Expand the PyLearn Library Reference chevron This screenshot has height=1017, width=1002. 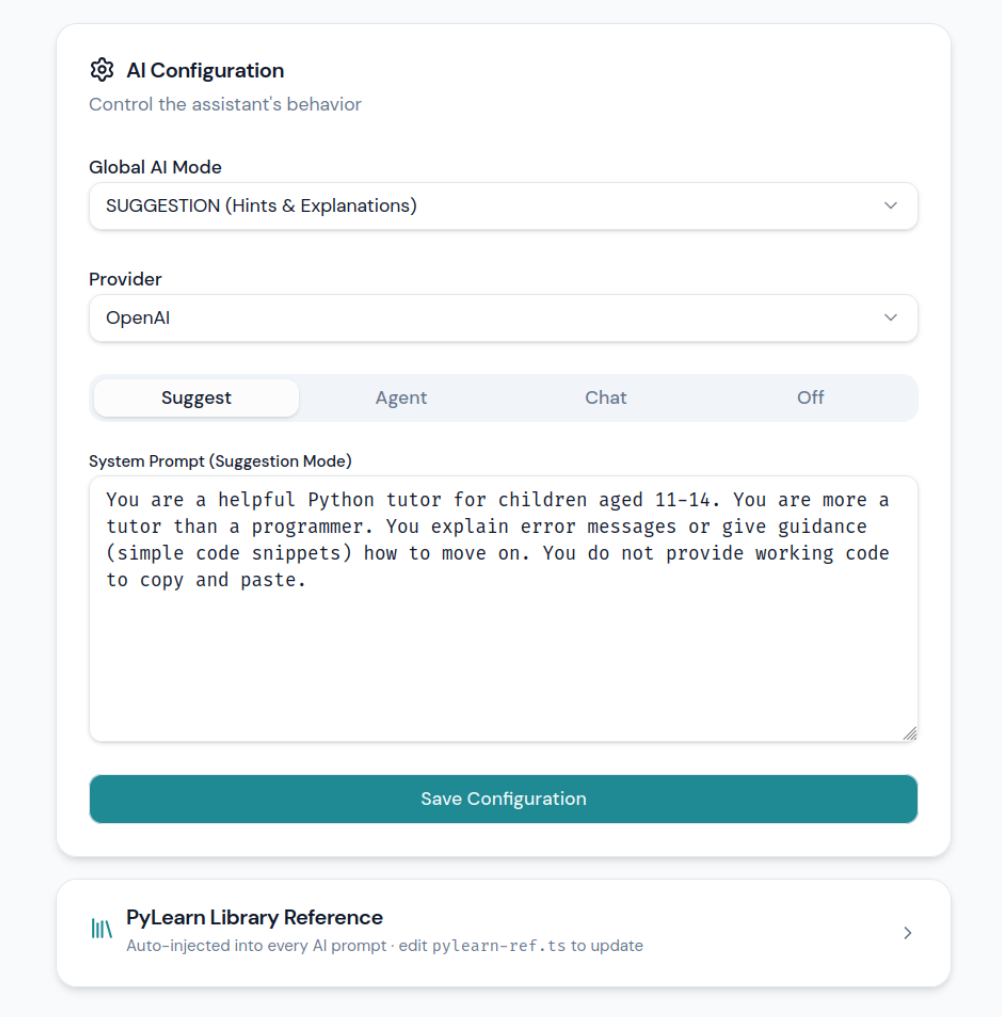click(x=907, y=933)
